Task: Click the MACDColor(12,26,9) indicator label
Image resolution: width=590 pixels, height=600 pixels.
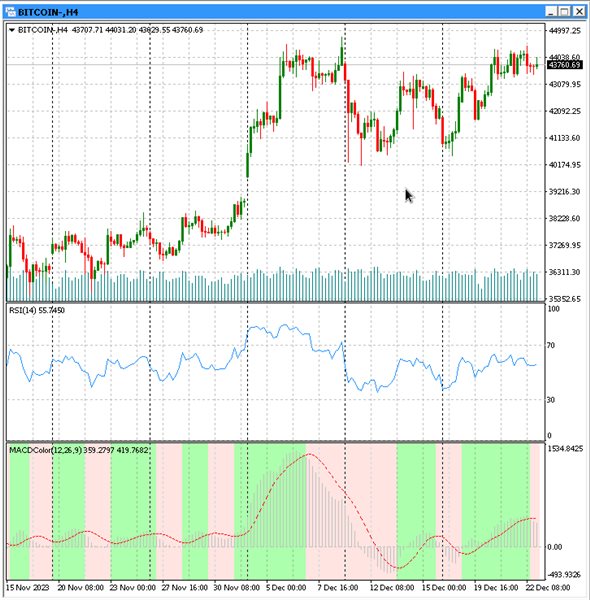Action: (x=78, y=450)
